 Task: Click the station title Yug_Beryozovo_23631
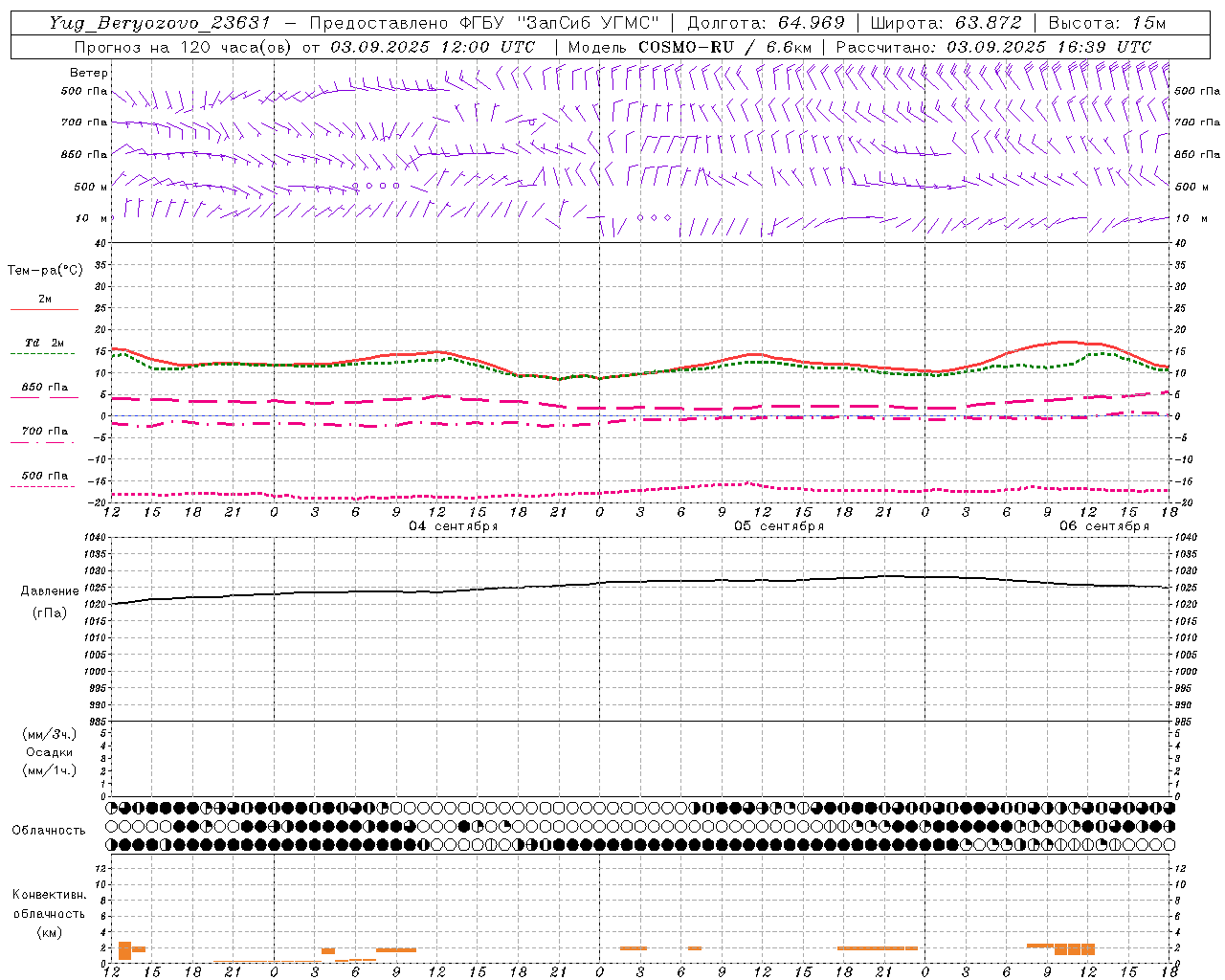click(160, 23)
